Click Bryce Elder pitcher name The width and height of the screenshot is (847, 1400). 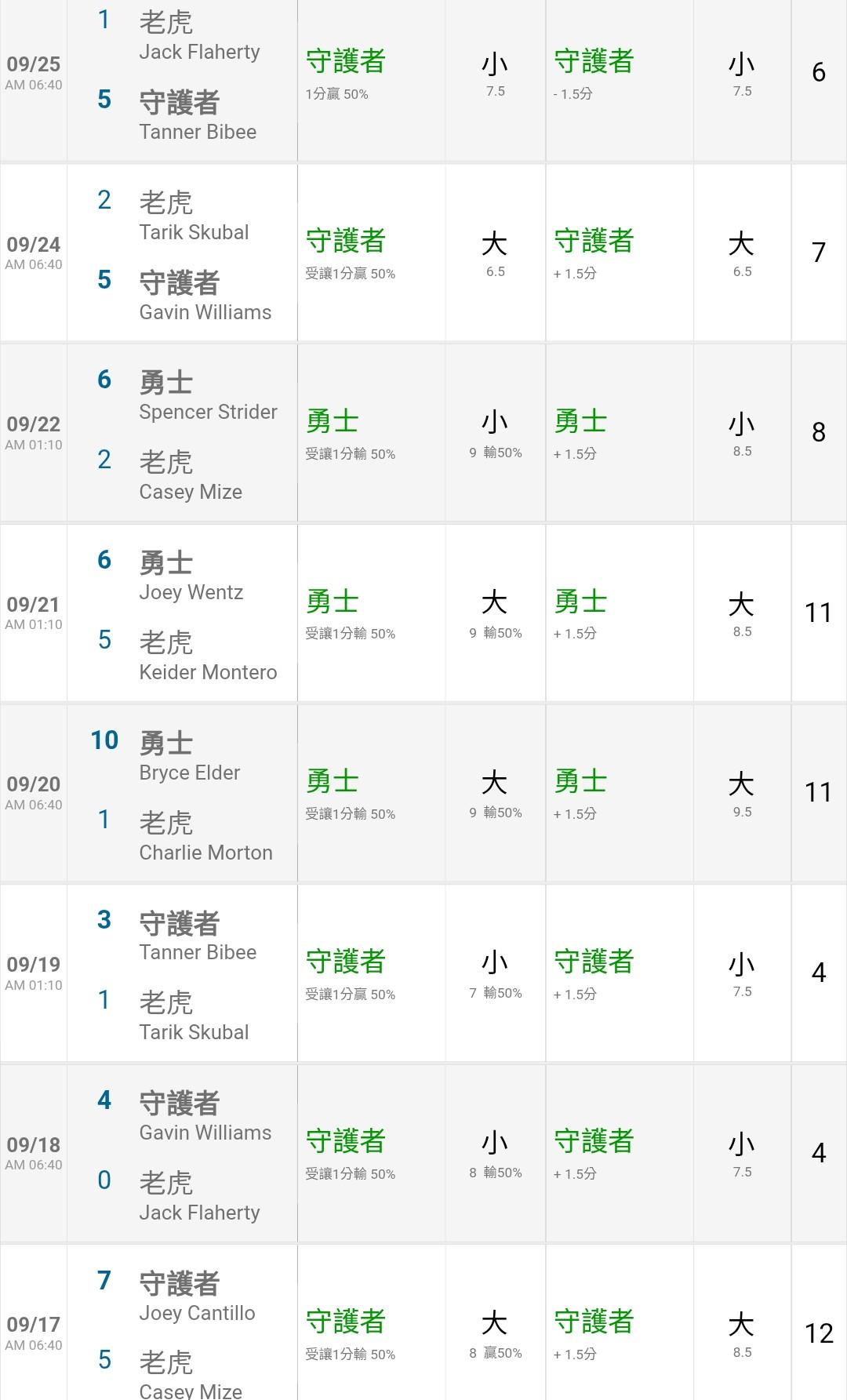(189, 773)
